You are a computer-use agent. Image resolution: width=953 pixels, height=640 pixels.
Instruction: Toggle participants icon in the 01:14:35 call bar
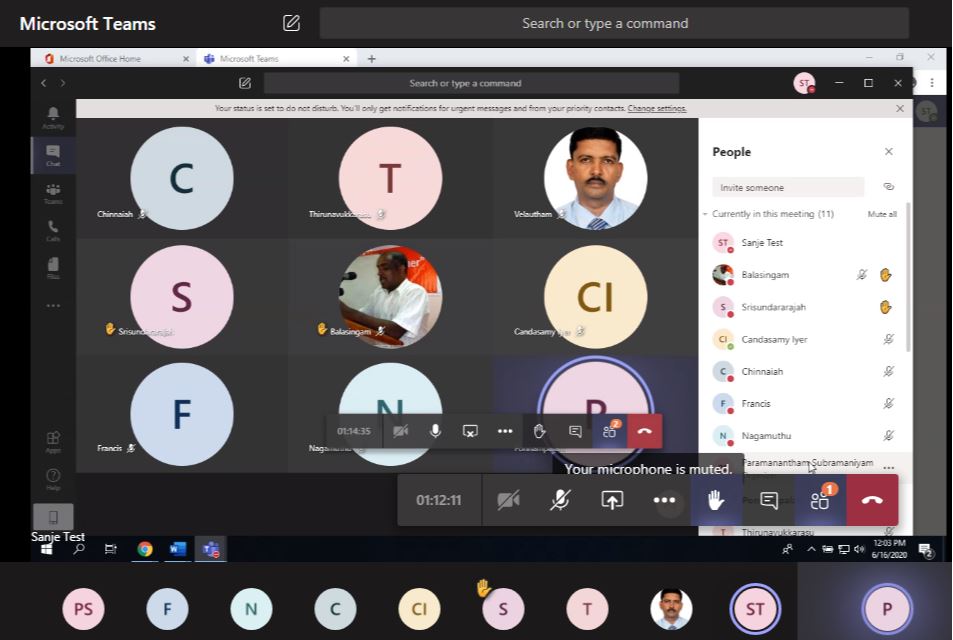[610, 431]
